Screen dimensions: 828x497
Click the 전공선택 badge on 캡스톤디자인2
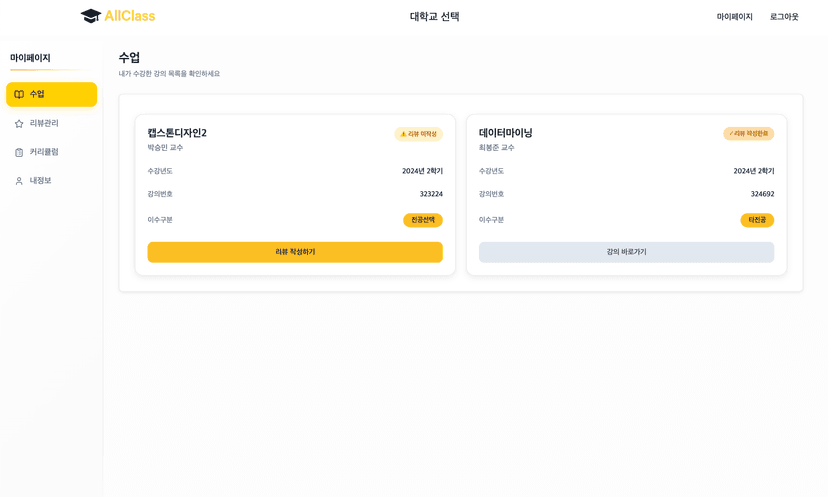coord(422,220)
